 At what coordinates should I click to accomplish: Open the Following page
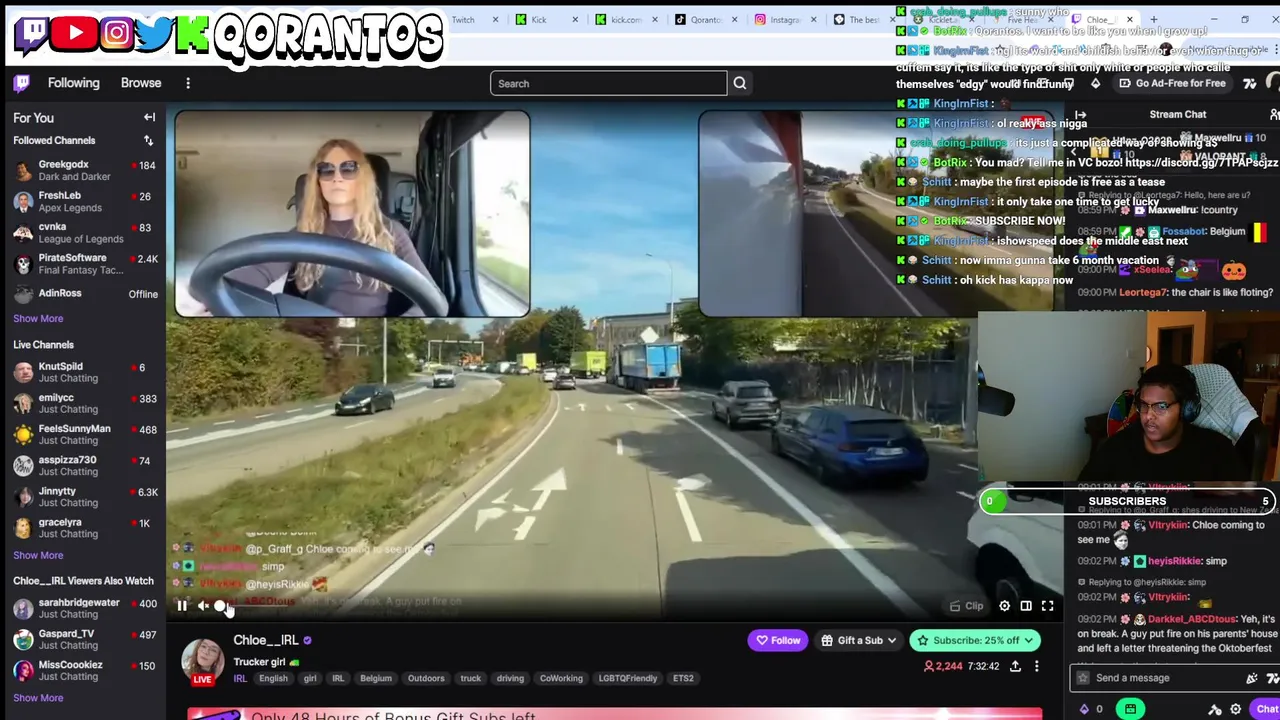[73, 83]
